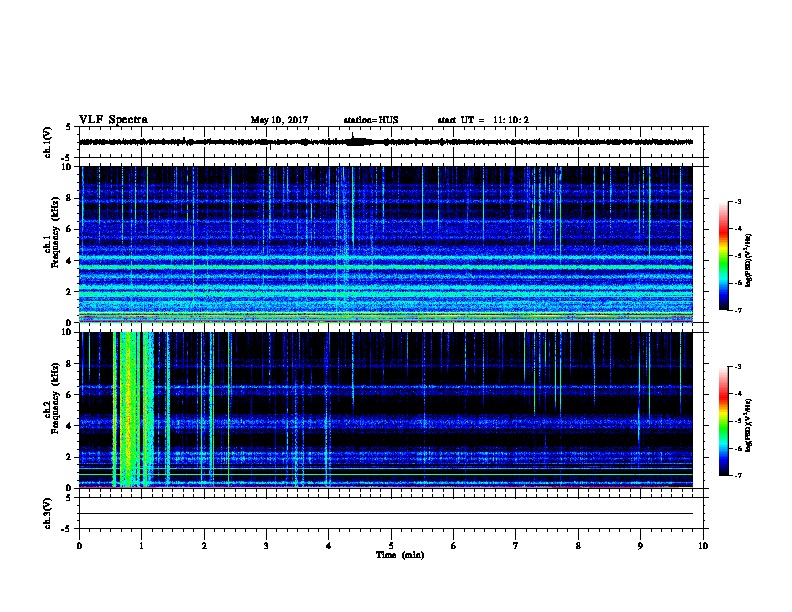Click the ch.2 spectrogram color bar

coord(723,421)
